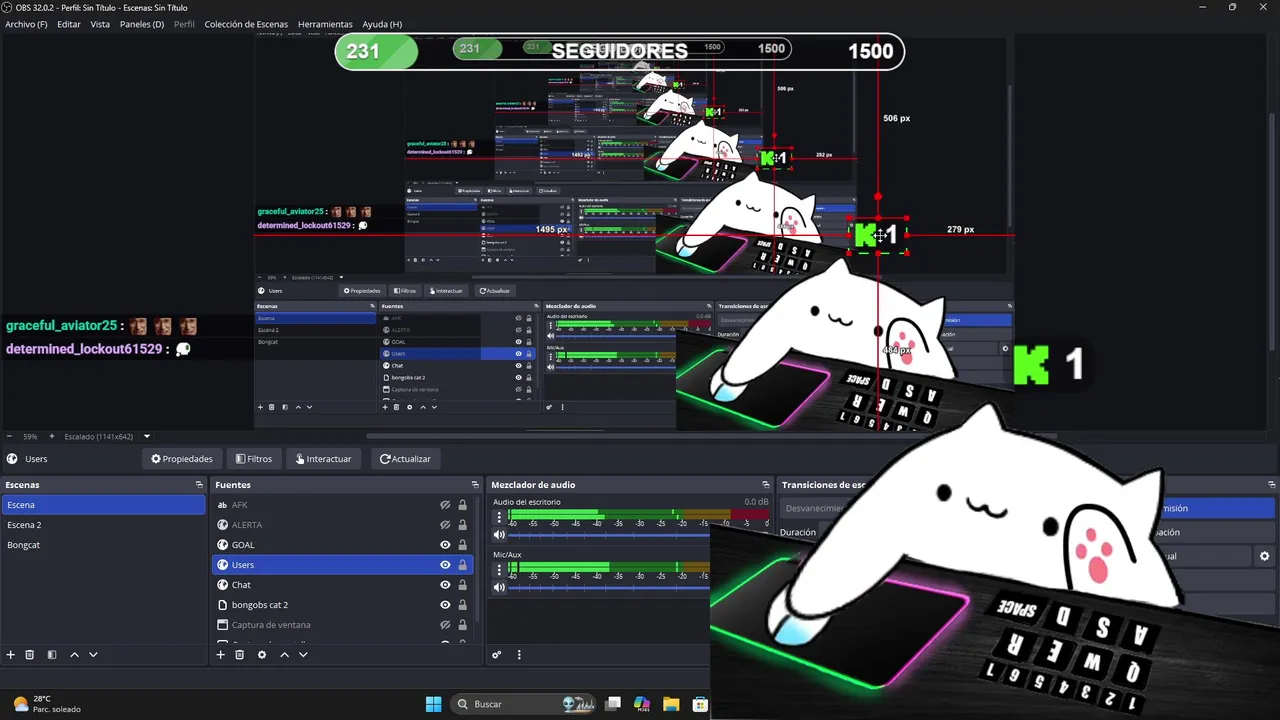Open scene filters icon in Escenas toolbar
This screenshot has width=1280, height=720.
(x=52, y=655)
